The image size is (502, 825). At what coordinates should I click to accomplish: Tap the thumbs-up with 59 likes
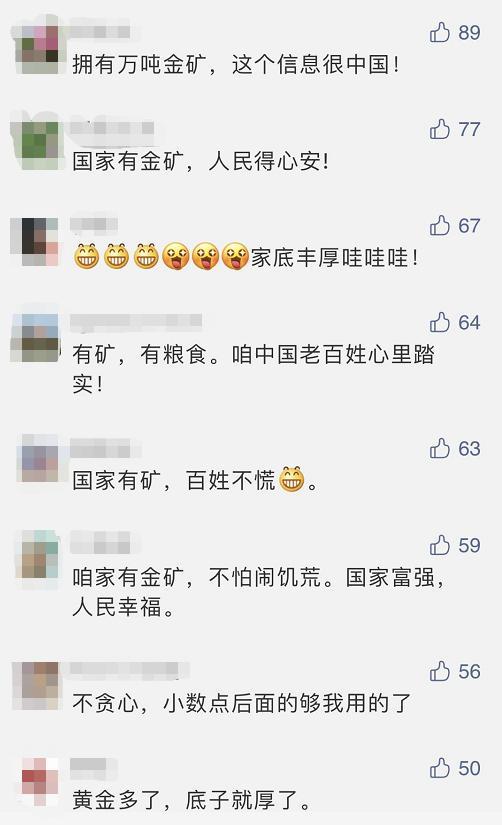click(x=440, y=546)
